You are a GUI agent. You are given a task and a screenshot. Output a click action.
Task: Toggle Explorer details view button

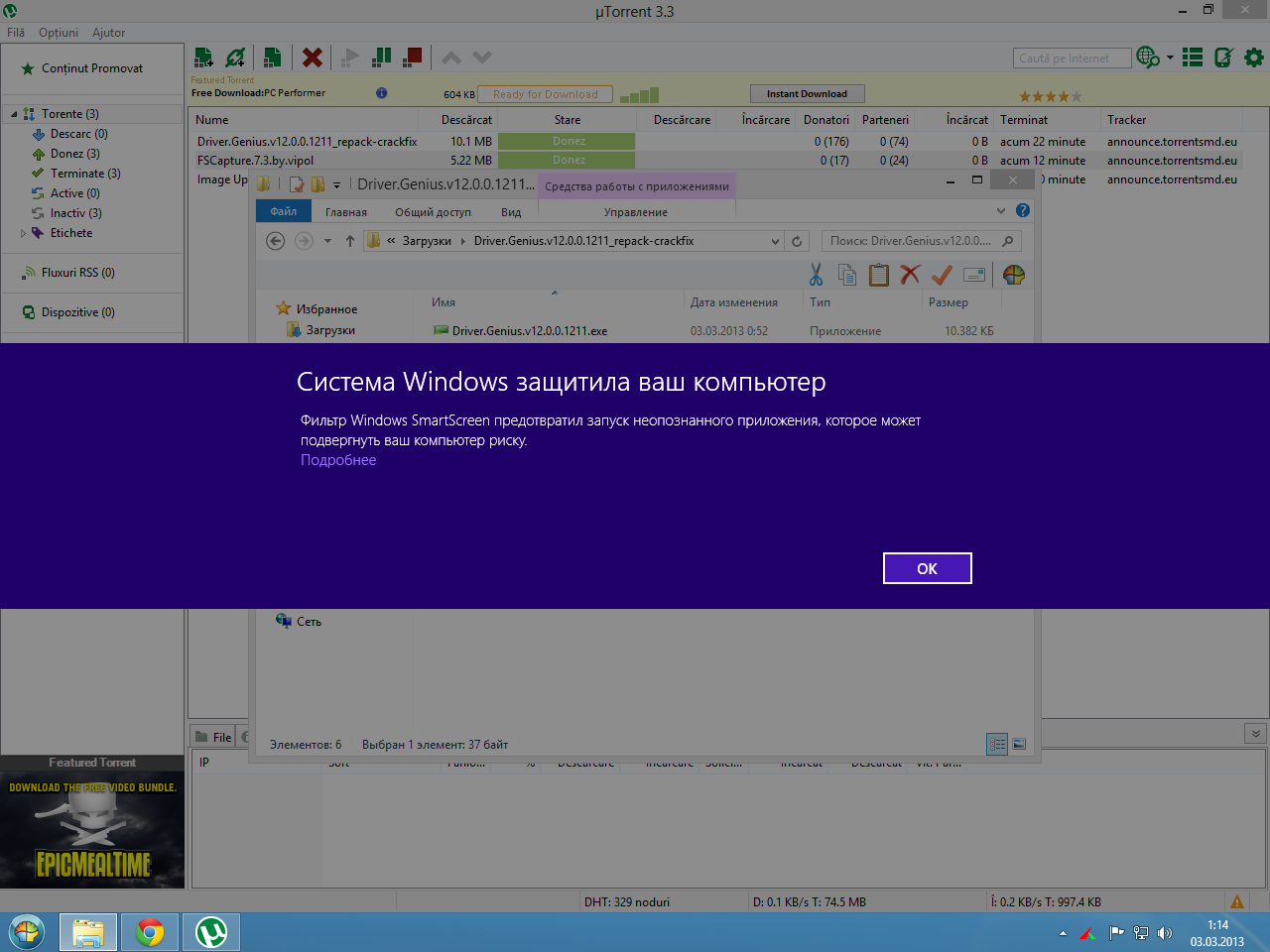tap(997, 744)
